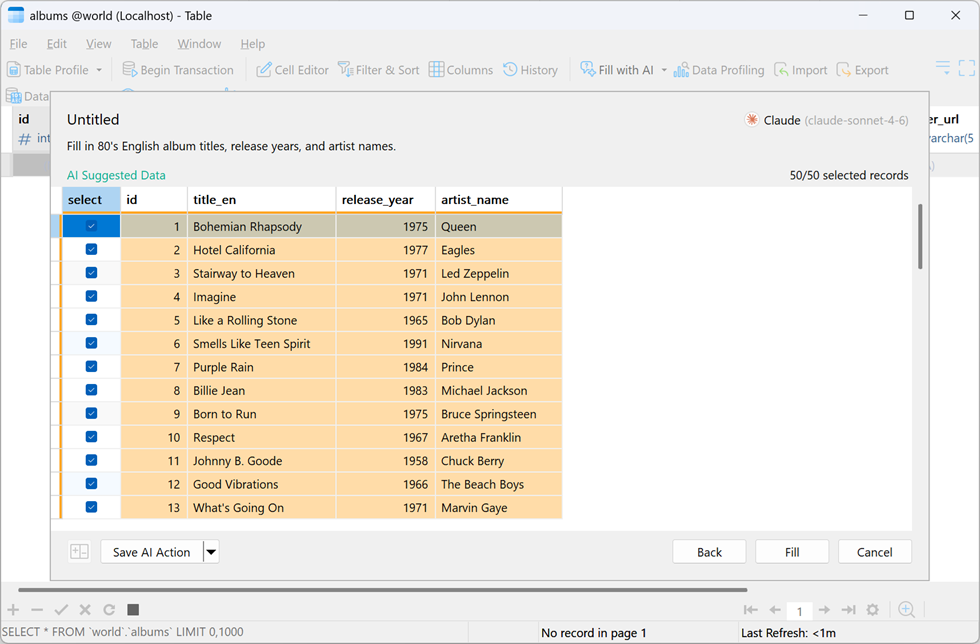Uncheck the Billie Jean row checkbox
Viewport: 980px width, 644px height.
pos(91,390)
